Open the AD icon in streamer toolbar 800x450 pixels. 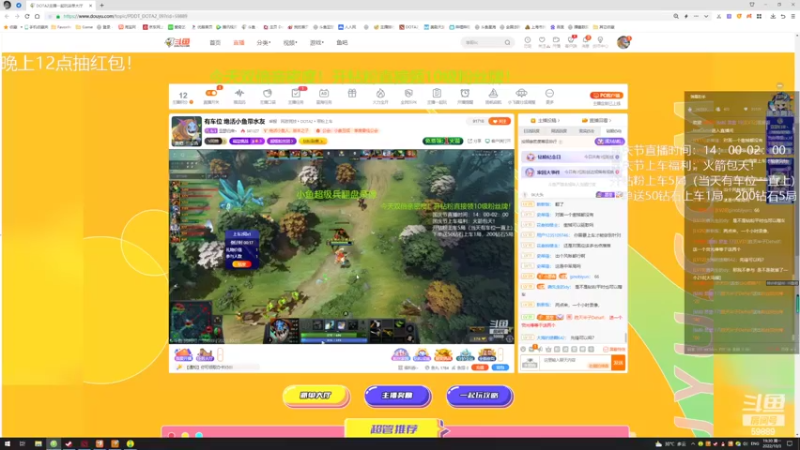(323, 93)
